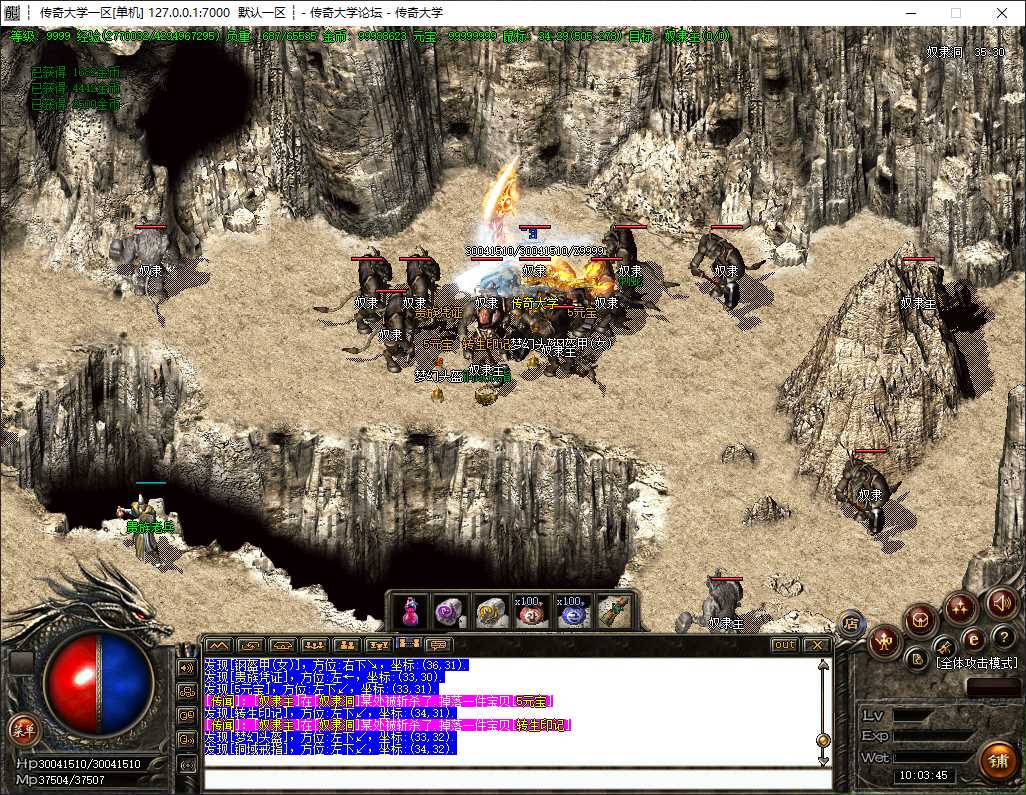Click the 贵族凭证 dropped item label
Screen dimensions: 1026x795
[x=438, y=313]
